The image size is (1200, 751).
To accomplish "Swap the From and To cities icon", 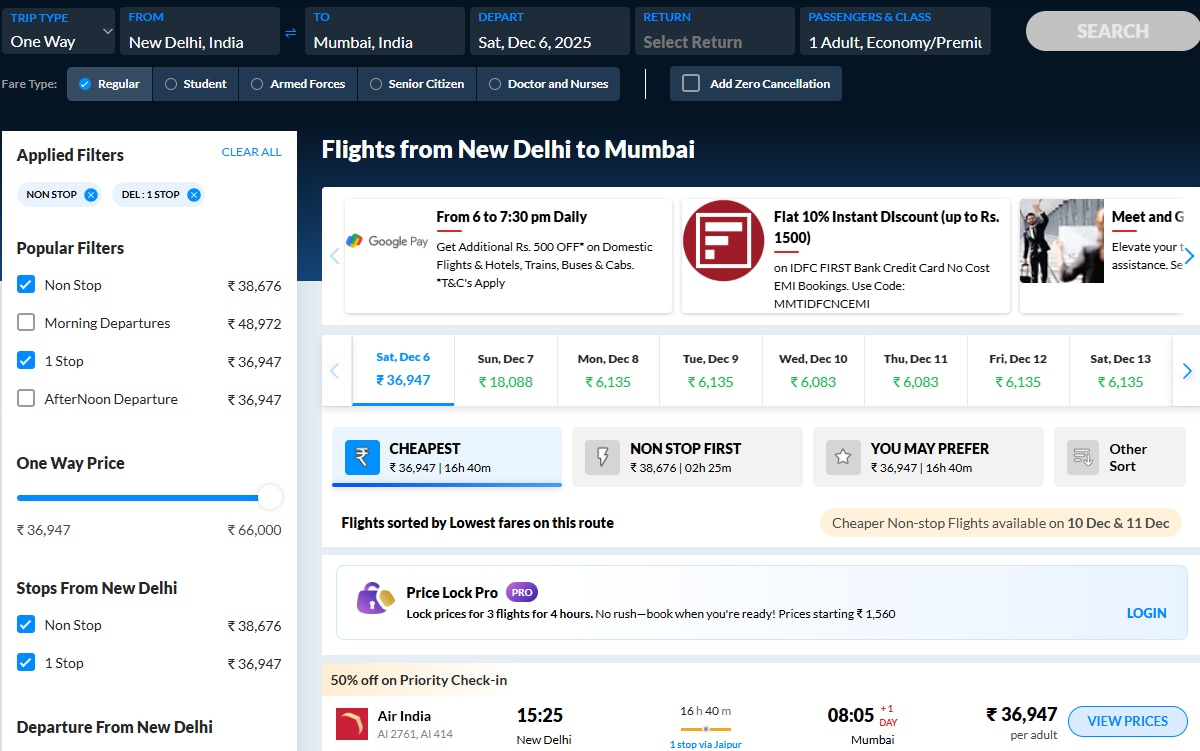I will [290, 33].
